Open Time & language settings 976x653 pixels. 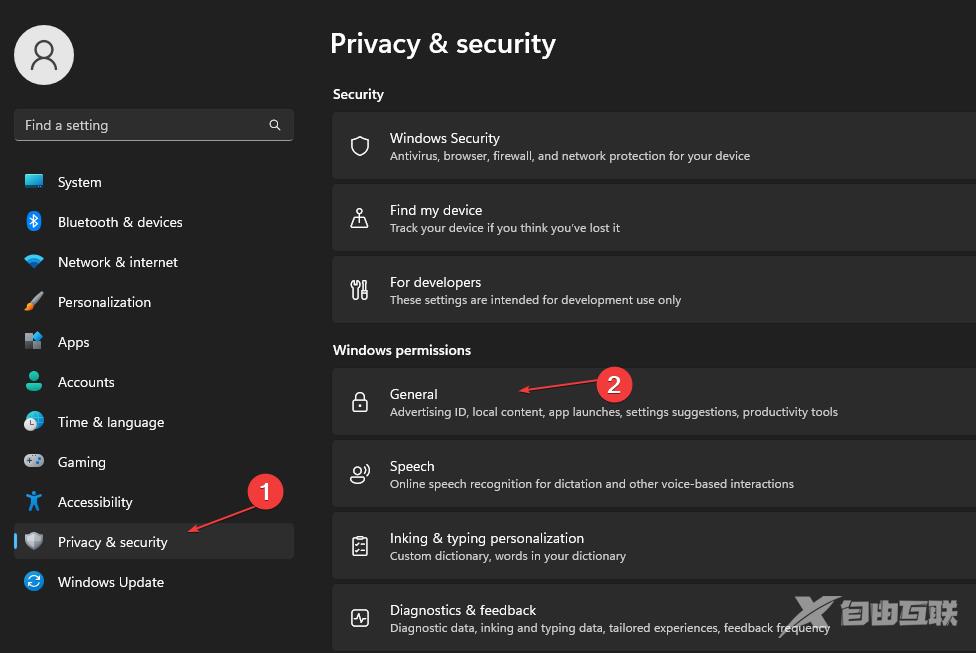[110, 422]
